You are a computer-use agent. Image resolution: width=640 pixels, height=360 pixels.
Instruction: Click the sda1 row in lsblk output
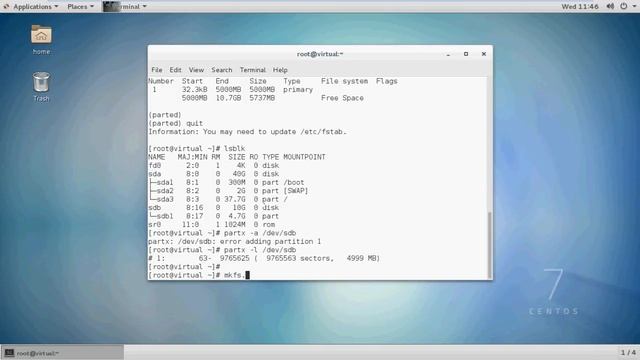pyautogui.click(x=227, y=182)
